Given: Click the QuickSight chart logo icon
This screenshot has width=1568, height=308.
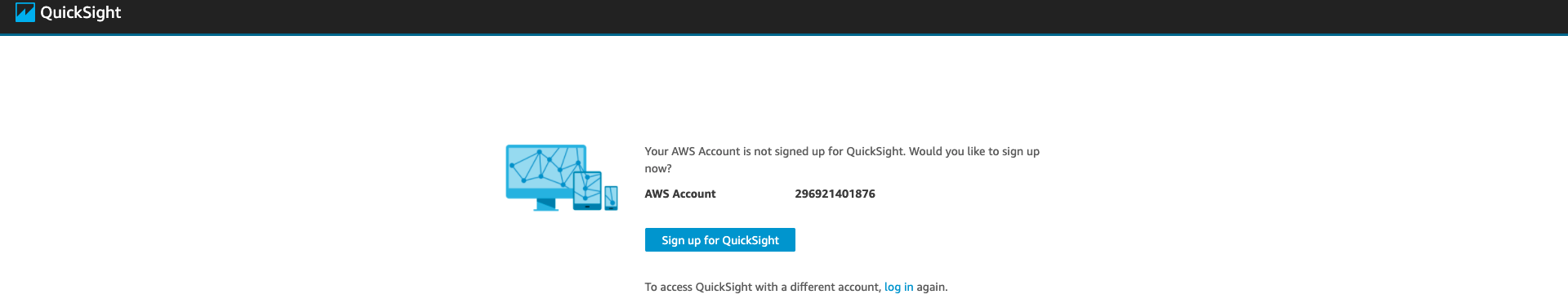Looking at the screenshot, I should (x=25, y=12).
